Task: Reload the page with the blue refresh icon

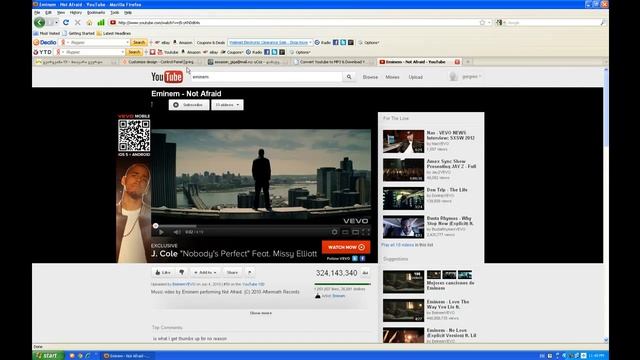Action: coord(66,22)
